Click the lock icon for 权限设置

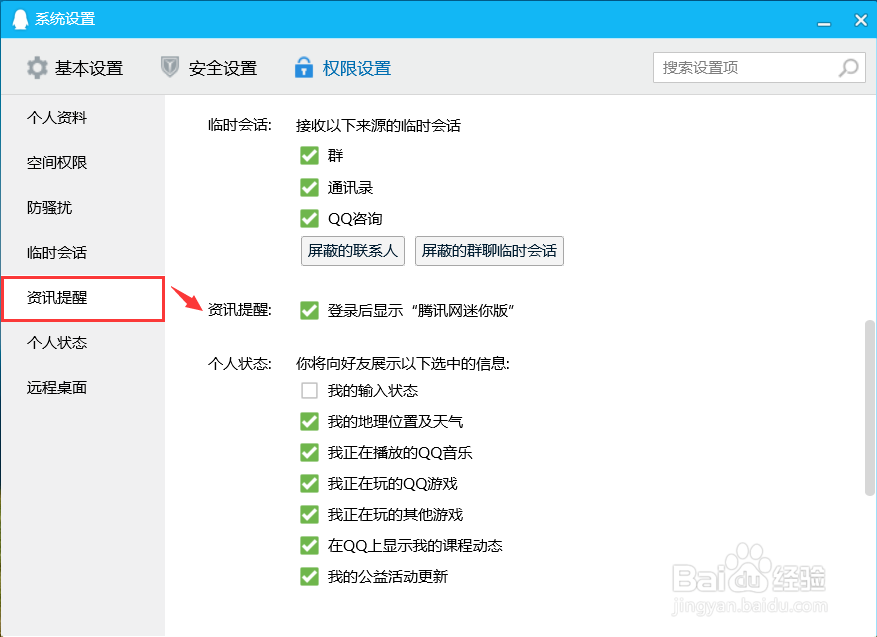click(304, 67)
